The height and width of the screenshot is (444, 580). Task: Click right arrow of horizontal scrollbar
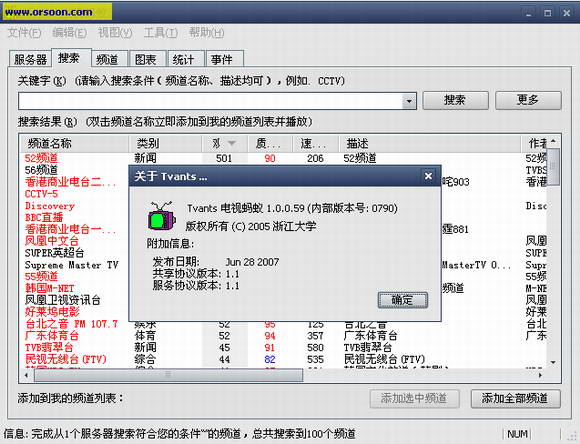[540, 375]
